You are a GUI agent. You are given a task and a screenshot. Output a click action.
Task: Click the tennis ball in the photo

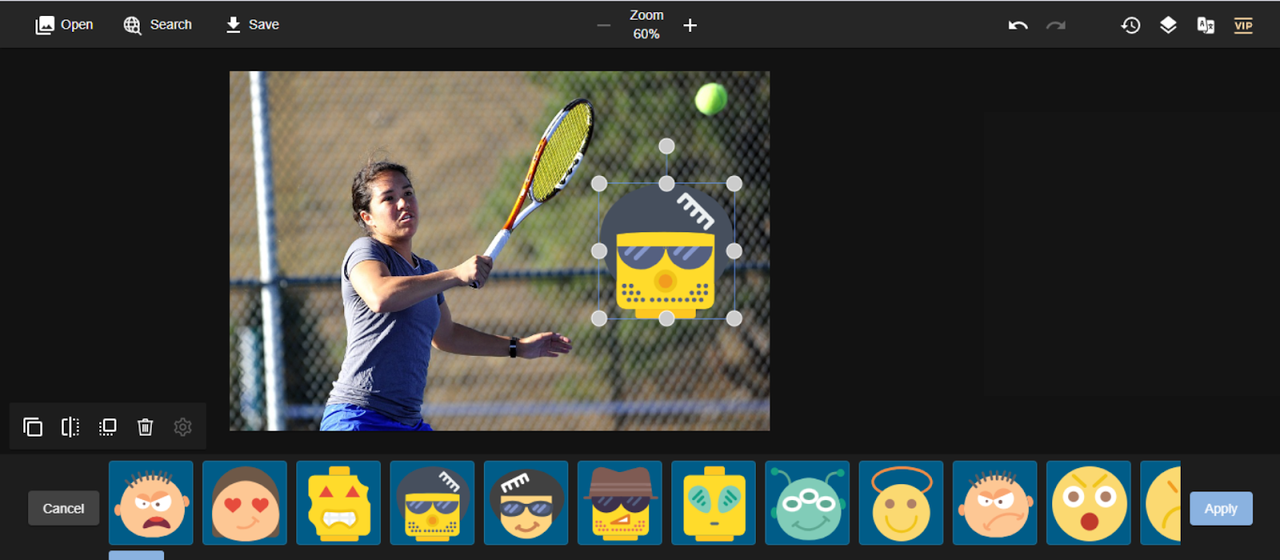(x=711, y=98)
